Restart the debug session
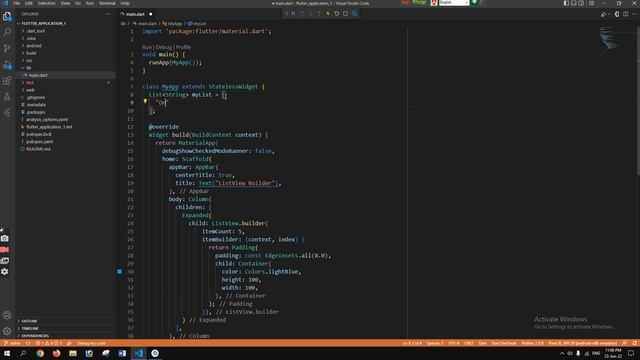This screenshot has width=640, height=360. point(337,13)
